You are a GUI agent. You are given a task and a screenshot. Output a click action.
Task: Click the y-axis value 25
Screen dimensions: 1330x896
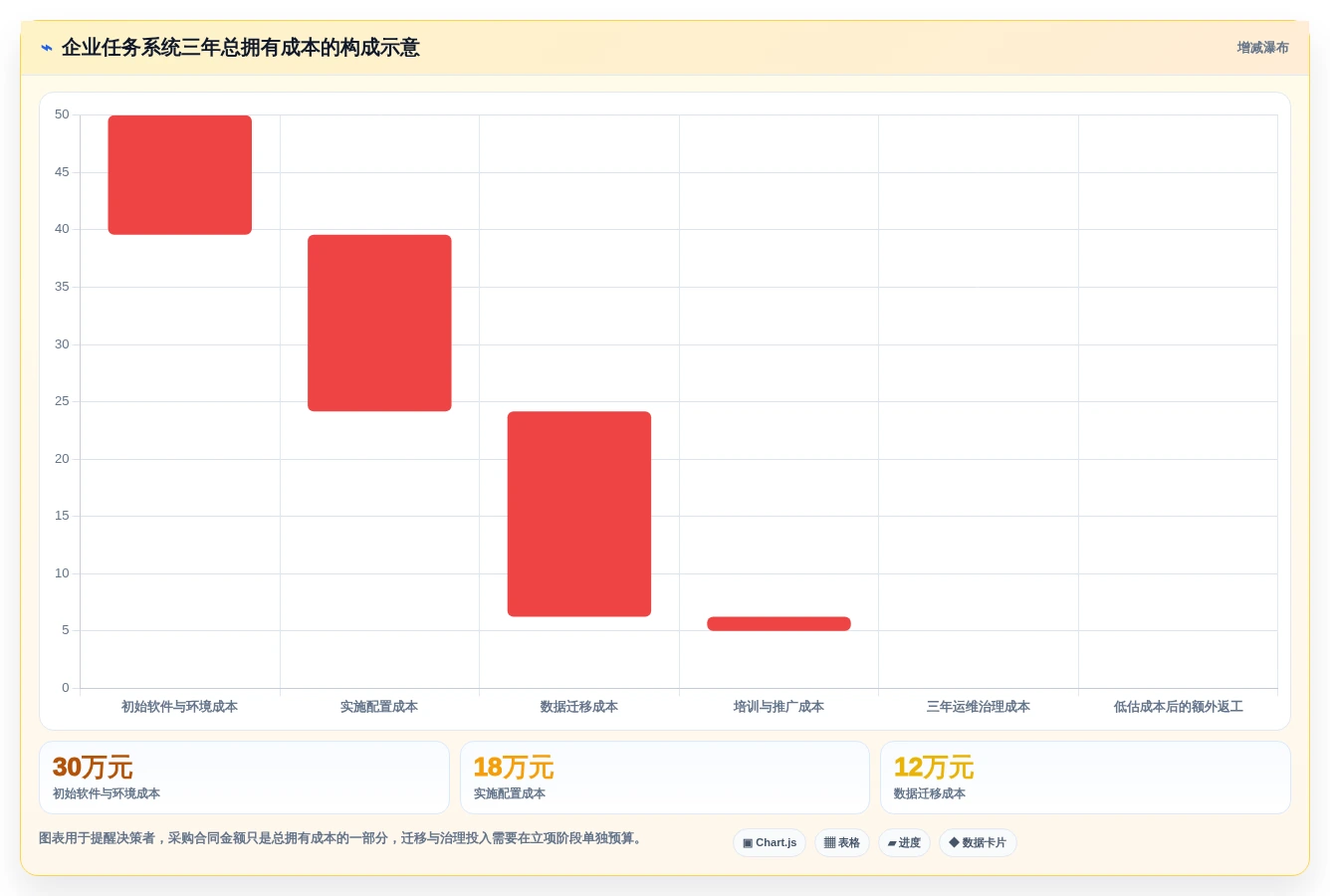[x=62, y=401]
